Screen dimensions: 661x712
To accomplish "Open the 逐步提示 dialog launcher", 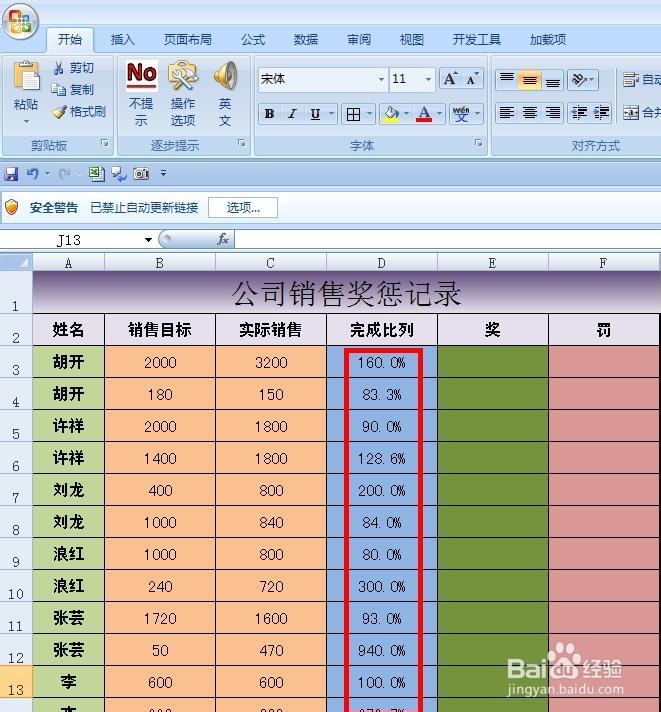I will click(x=242, y=143).
